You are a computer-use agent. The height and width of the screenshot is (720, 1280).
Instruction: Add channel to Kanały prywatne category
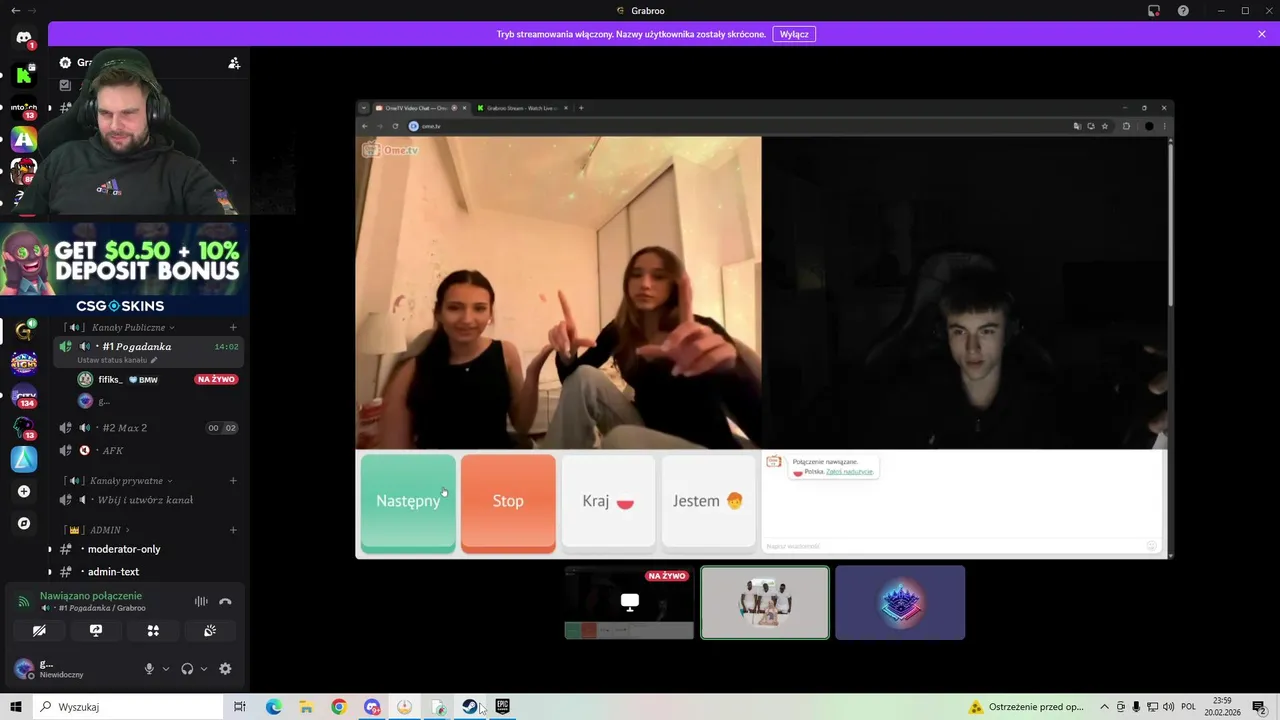tap(233, 480)
